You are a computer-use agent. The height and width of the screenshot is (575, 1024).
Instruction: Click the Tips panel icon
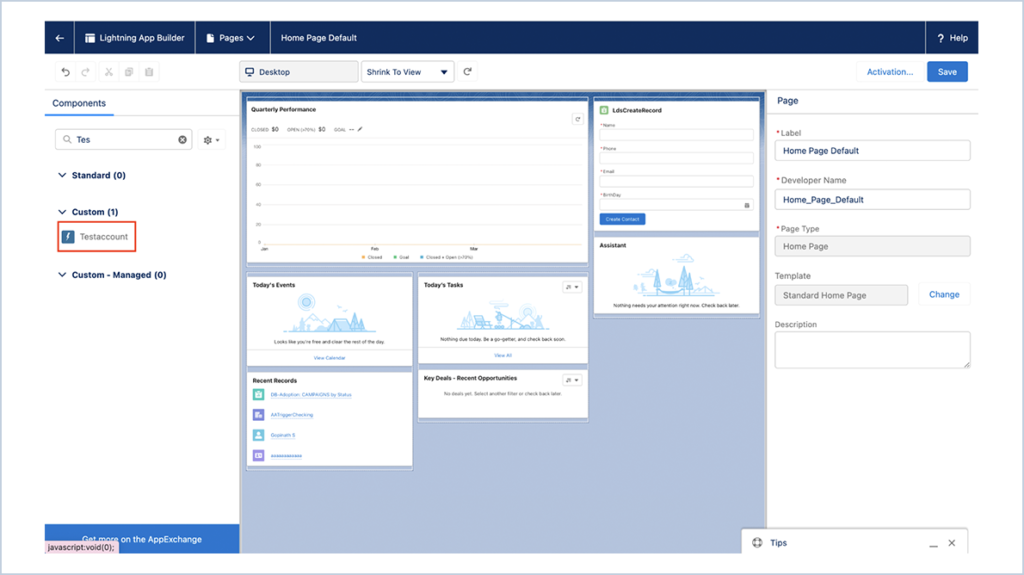click(x=757, y=542)
